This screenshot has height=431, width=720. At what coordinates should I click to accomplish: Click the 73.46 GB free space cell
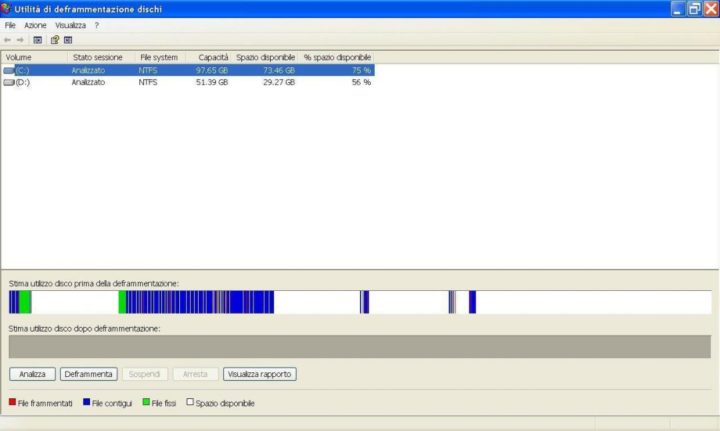[279, 70]
